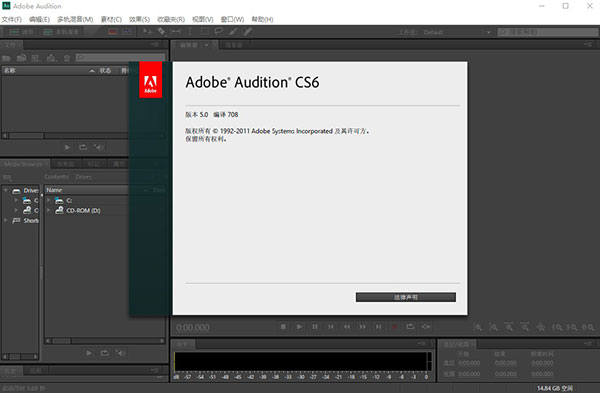This screenshot has width=600, height=393.
Task: Toggle Skip Selection in transport bar
Action: tap(426, 327)
